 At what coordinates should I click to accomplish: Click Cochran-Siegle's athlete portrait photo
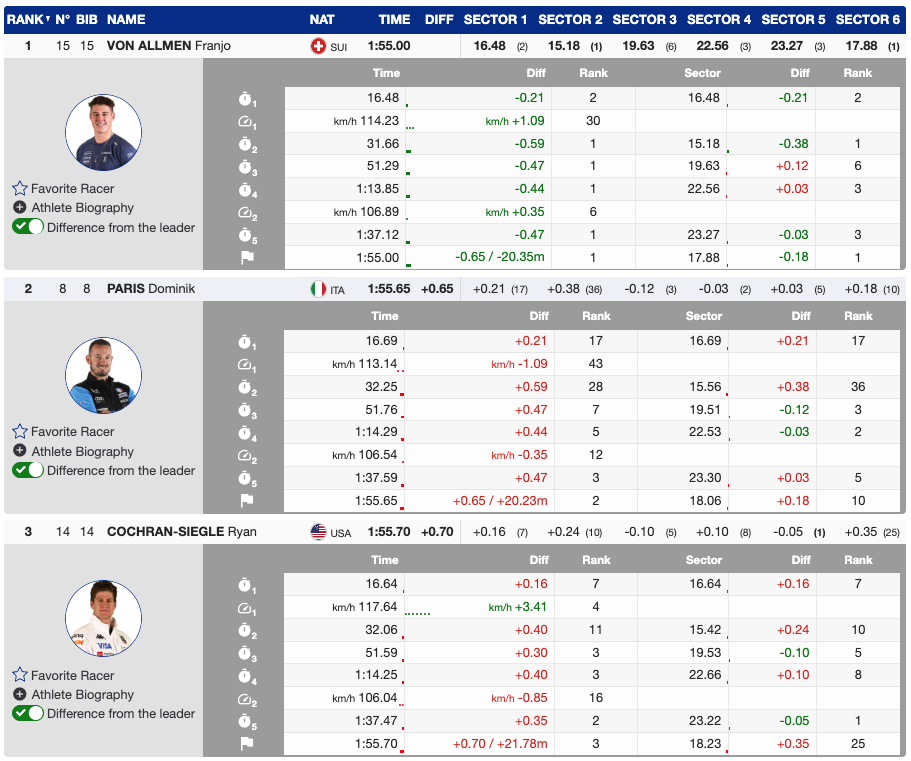[x=103, y=619]
